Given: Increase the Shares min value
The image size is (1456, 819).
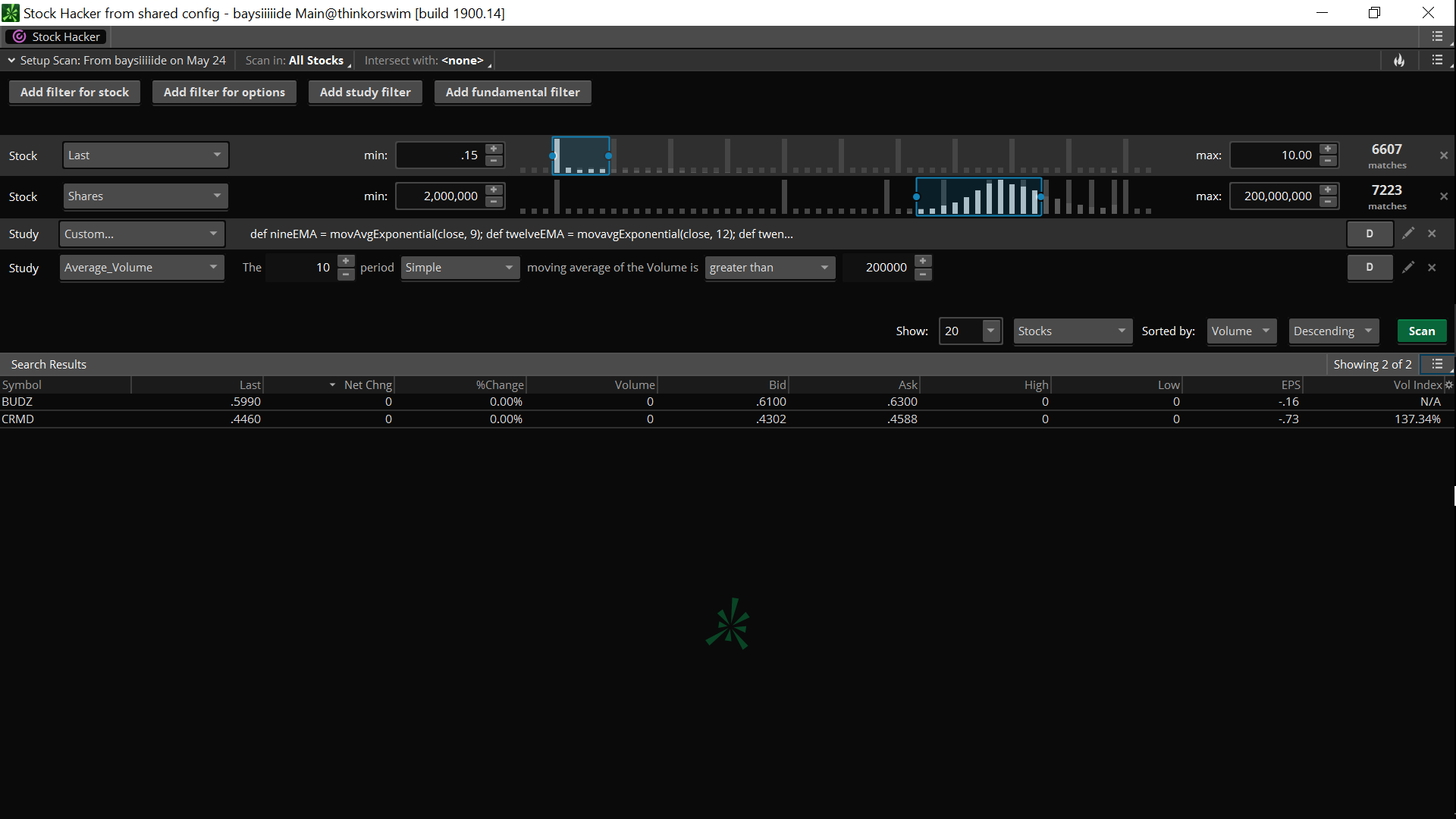Looking at the screenshot, I should tap(494, 190).
